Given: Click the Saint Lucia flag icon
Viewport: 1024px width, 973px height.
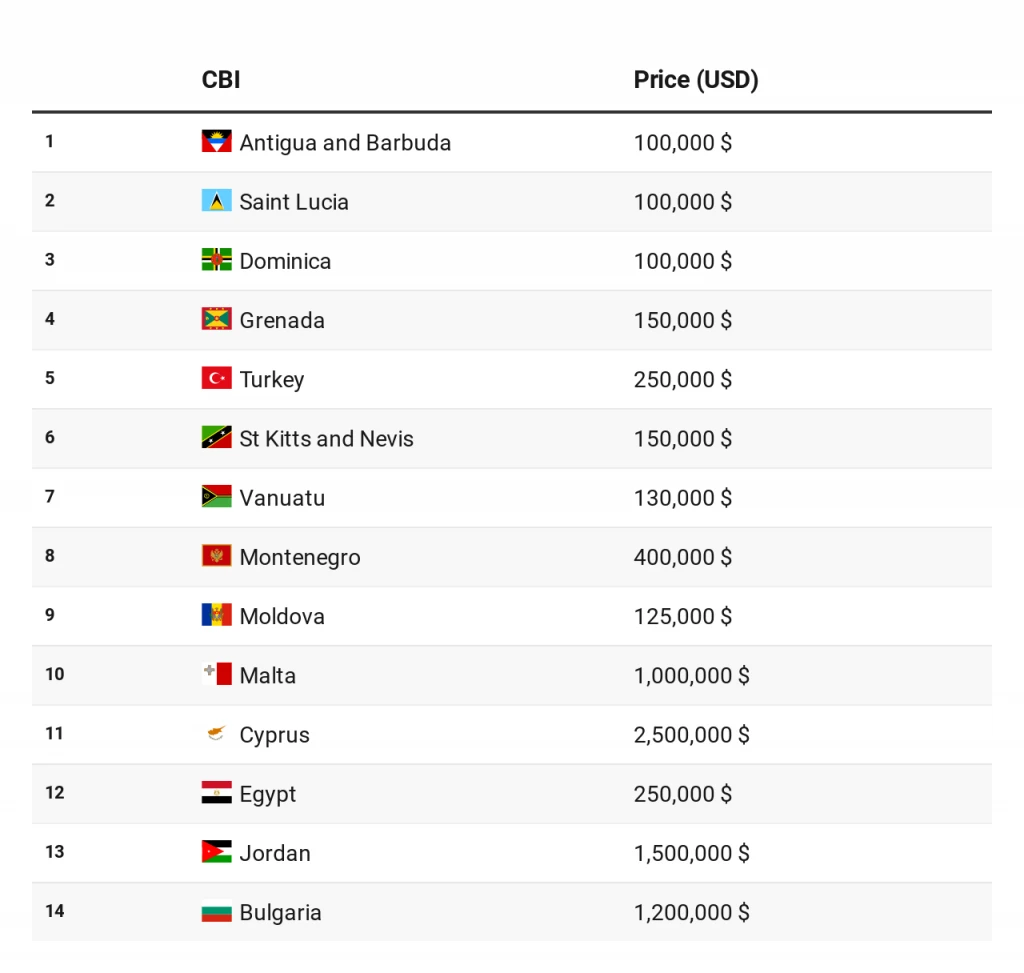Looking at the screenshot, I should tap(216, 200).
